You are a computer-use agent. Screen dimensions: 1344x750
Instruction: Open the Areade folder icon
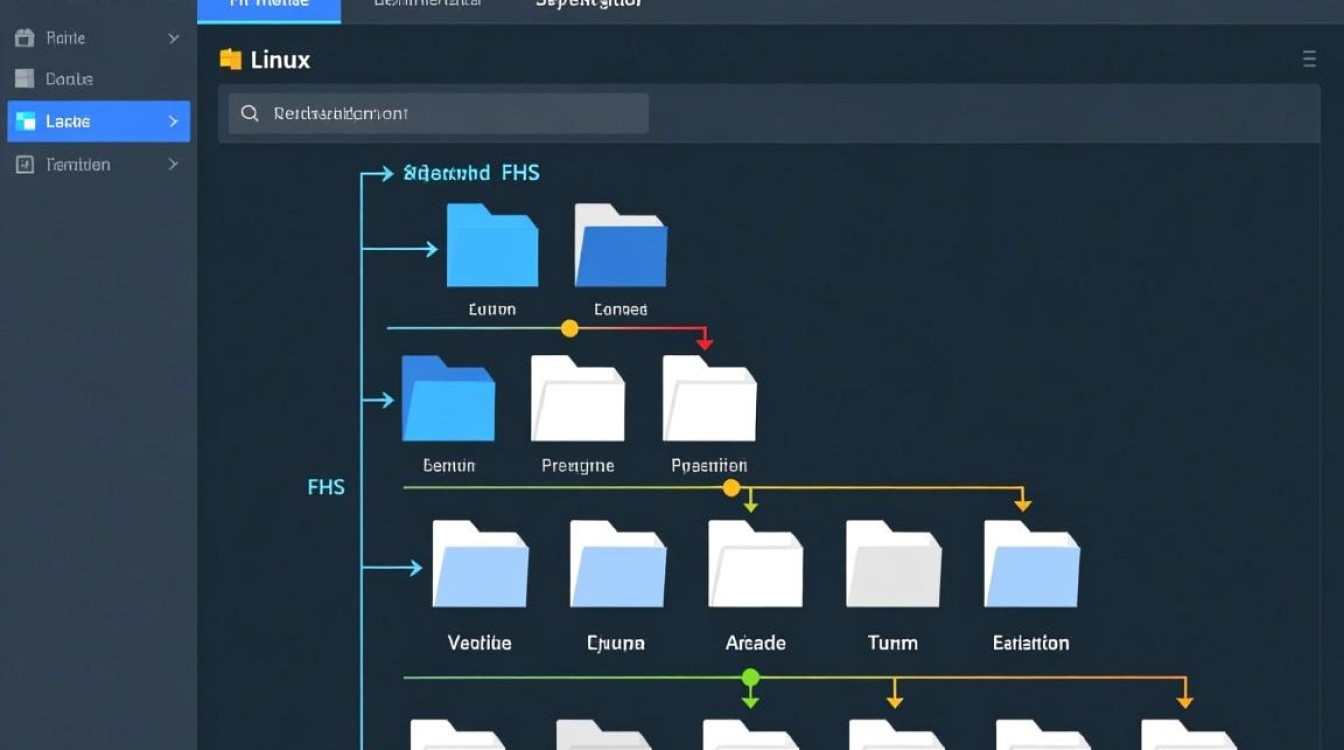click(755, 565)
